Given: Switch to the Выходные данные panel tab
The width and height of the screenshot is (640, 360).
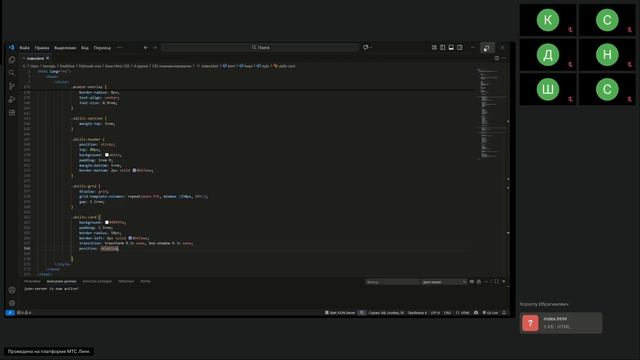Looking at the screenshot, I should [x=61, y=281].
